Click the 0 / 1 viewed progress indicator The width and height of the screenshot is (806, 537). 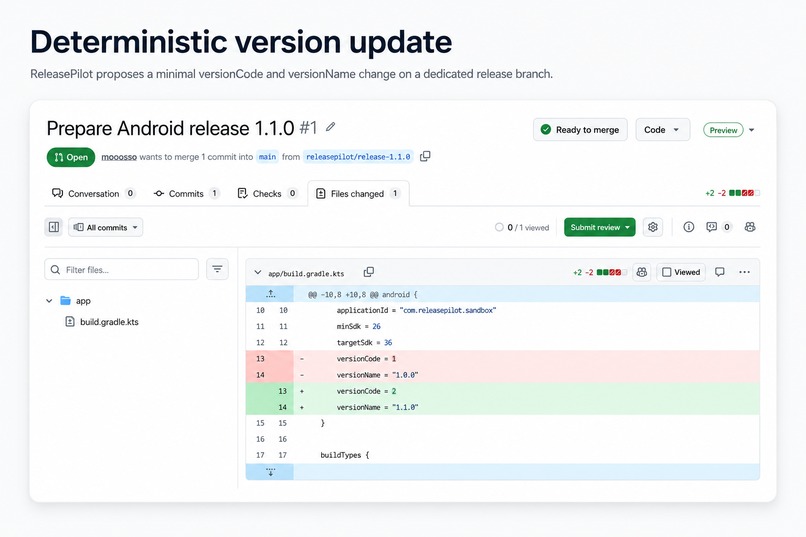522,227
